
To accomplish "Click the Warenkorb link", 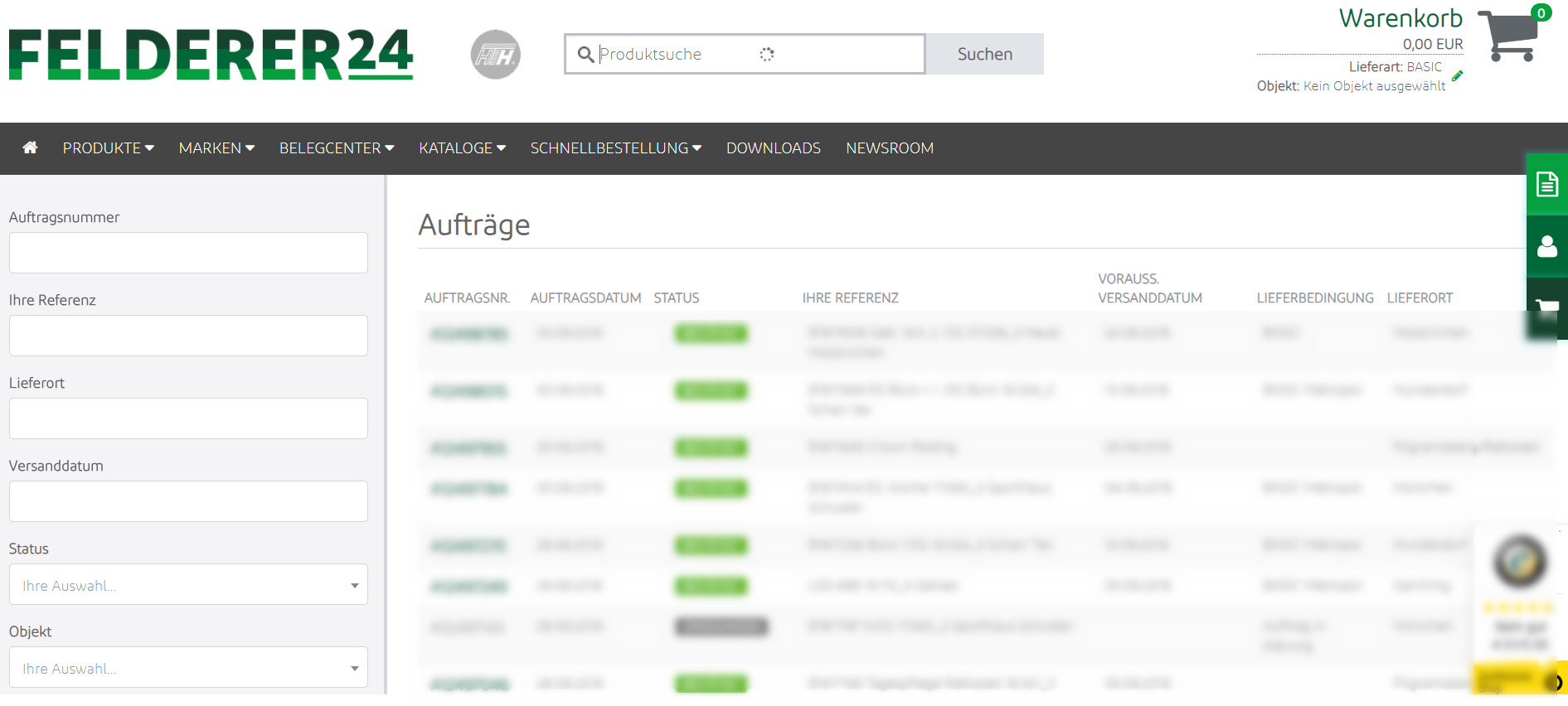I will [1401, 18].
